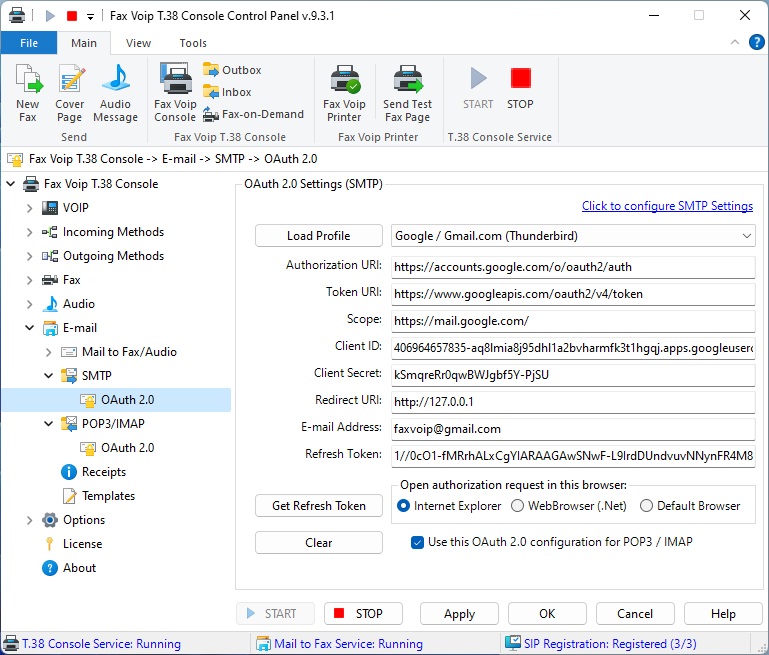The width and height of the screenshot is (769, 655).
Task: Collapse the E-mail node chevron
Action: pyautogui.click(x=29, y=328)
